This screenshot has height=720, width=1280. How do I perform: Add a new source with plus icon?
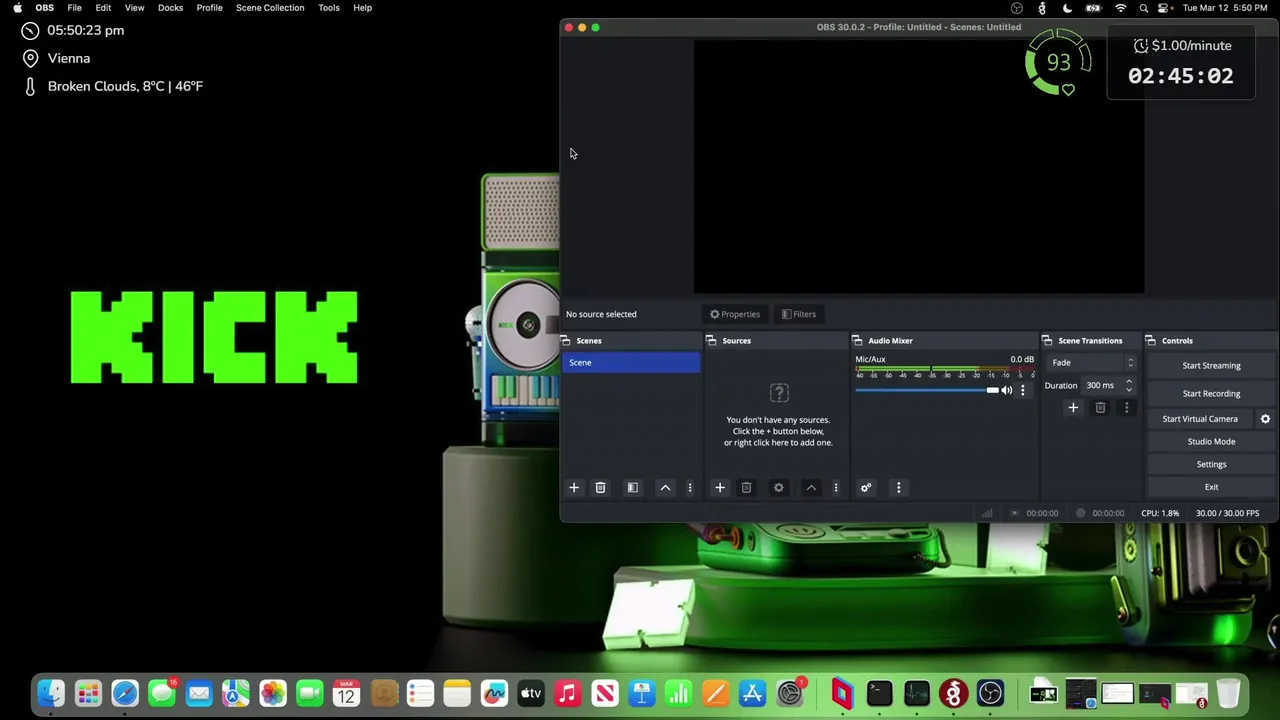(719, 488)
